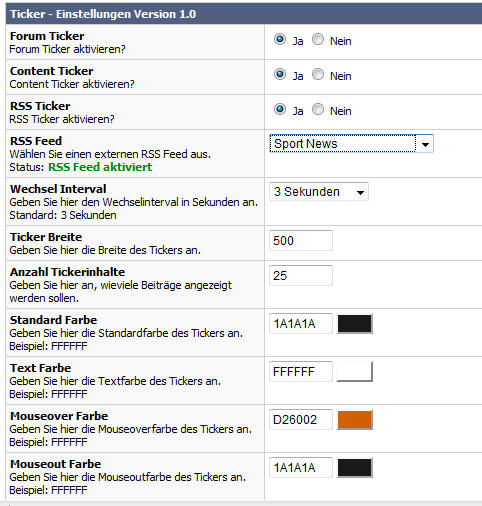Screen dimensions: 482x506
Task: Click the Standard Farbe hex input field
Action: pyautogui.click(x=301, y=323)
